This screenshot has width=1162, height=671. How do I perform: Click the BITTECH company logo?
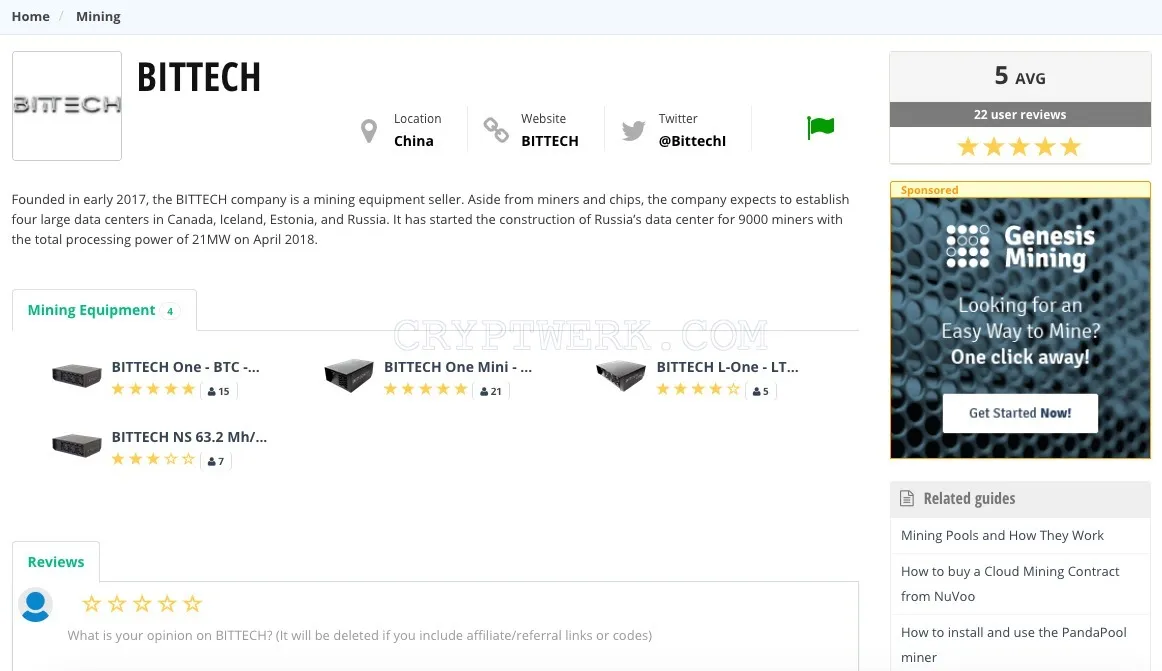[67, 105]
